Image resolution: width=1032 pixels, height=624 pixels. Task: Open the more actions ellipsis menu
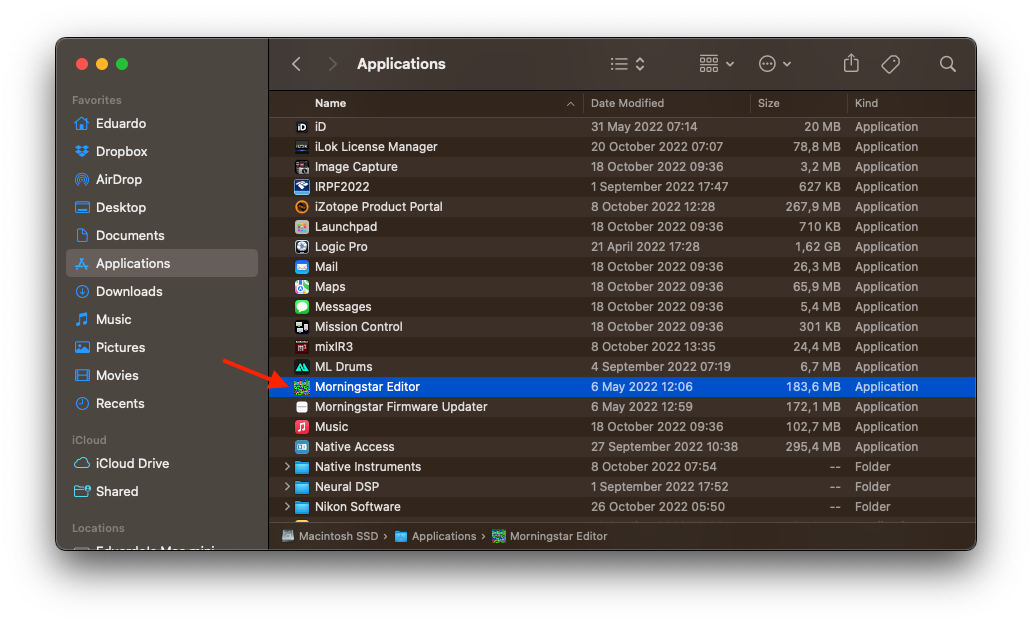tap(775, 64)
